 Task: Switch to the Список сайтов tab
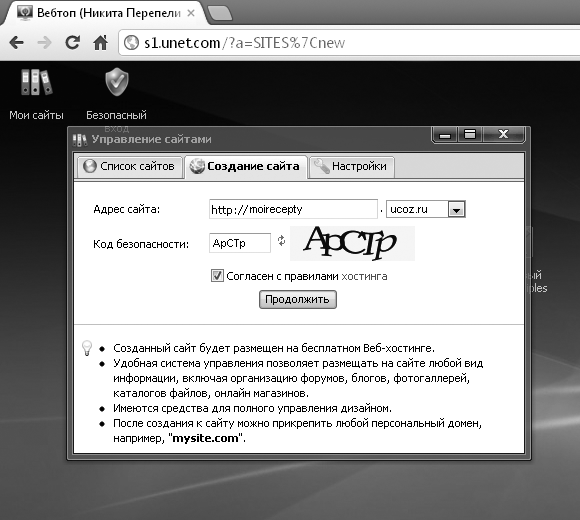[x=129, y=166]
